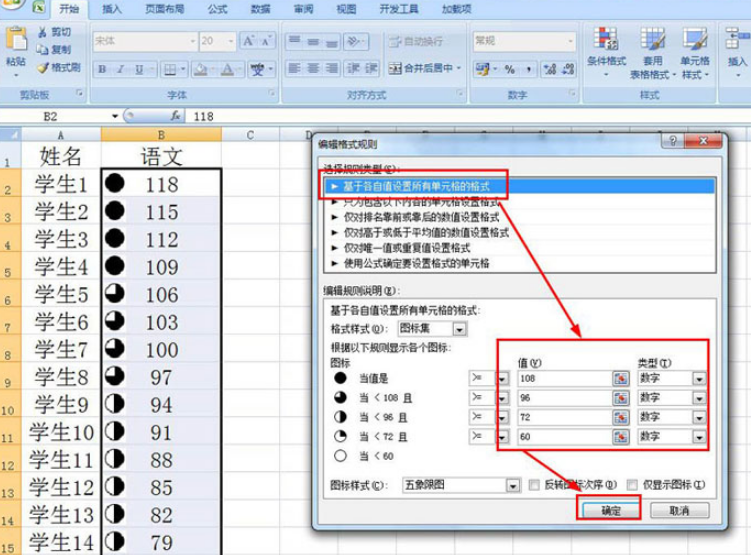751x555 pixels.
Task: Click the fill color bucket icon
Action: [201, 69]
